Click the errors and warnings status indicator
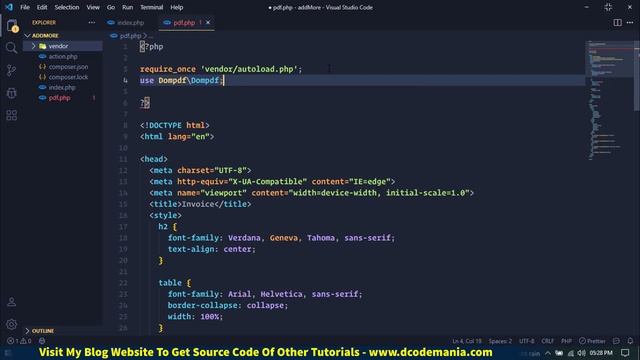Viewport: 640px width, 360px height. [x=19, y=341]
